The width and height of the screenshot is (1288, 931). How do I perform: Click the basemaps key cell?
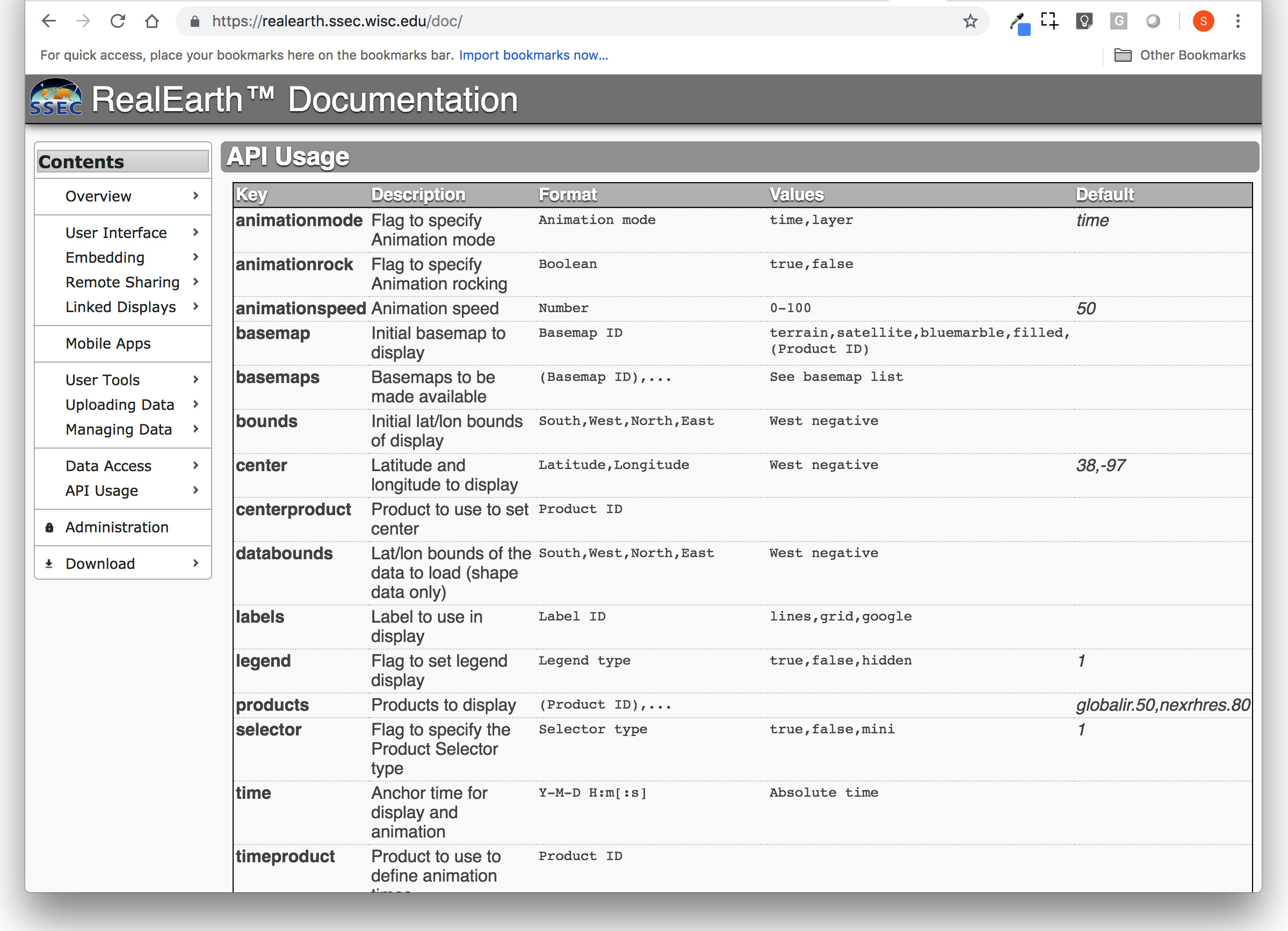(278, 378)
